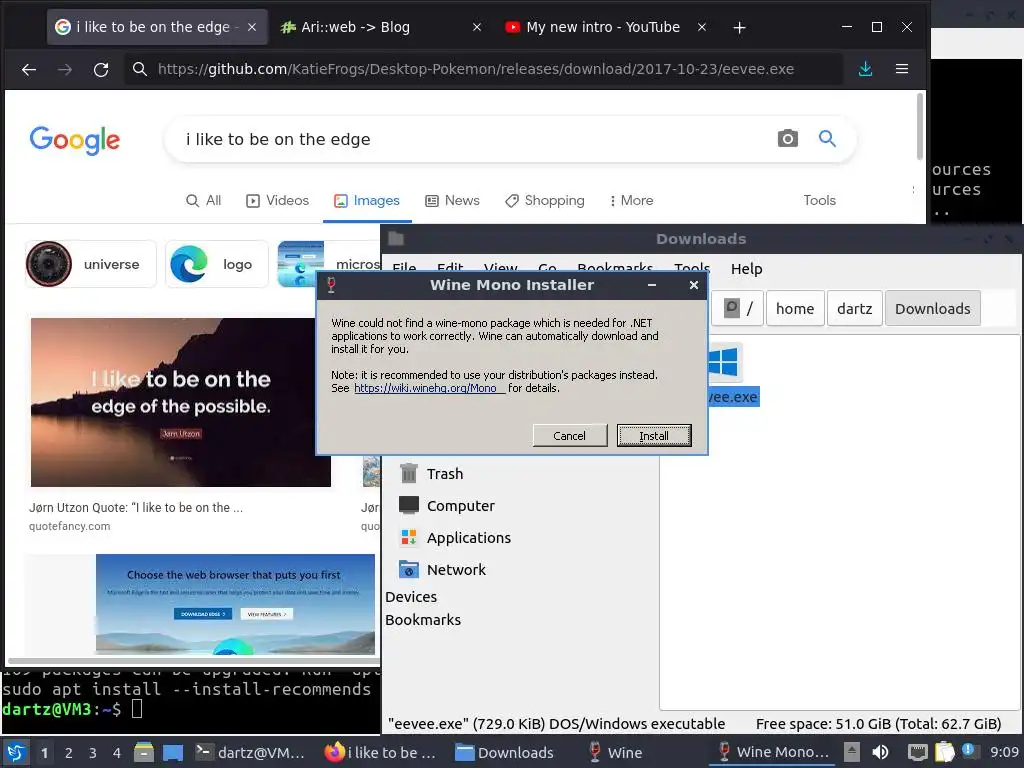The height and width of the screenshot is (768, 1024).
Task: Click the root '/' path button in file manager
Action: click(737, 308)
